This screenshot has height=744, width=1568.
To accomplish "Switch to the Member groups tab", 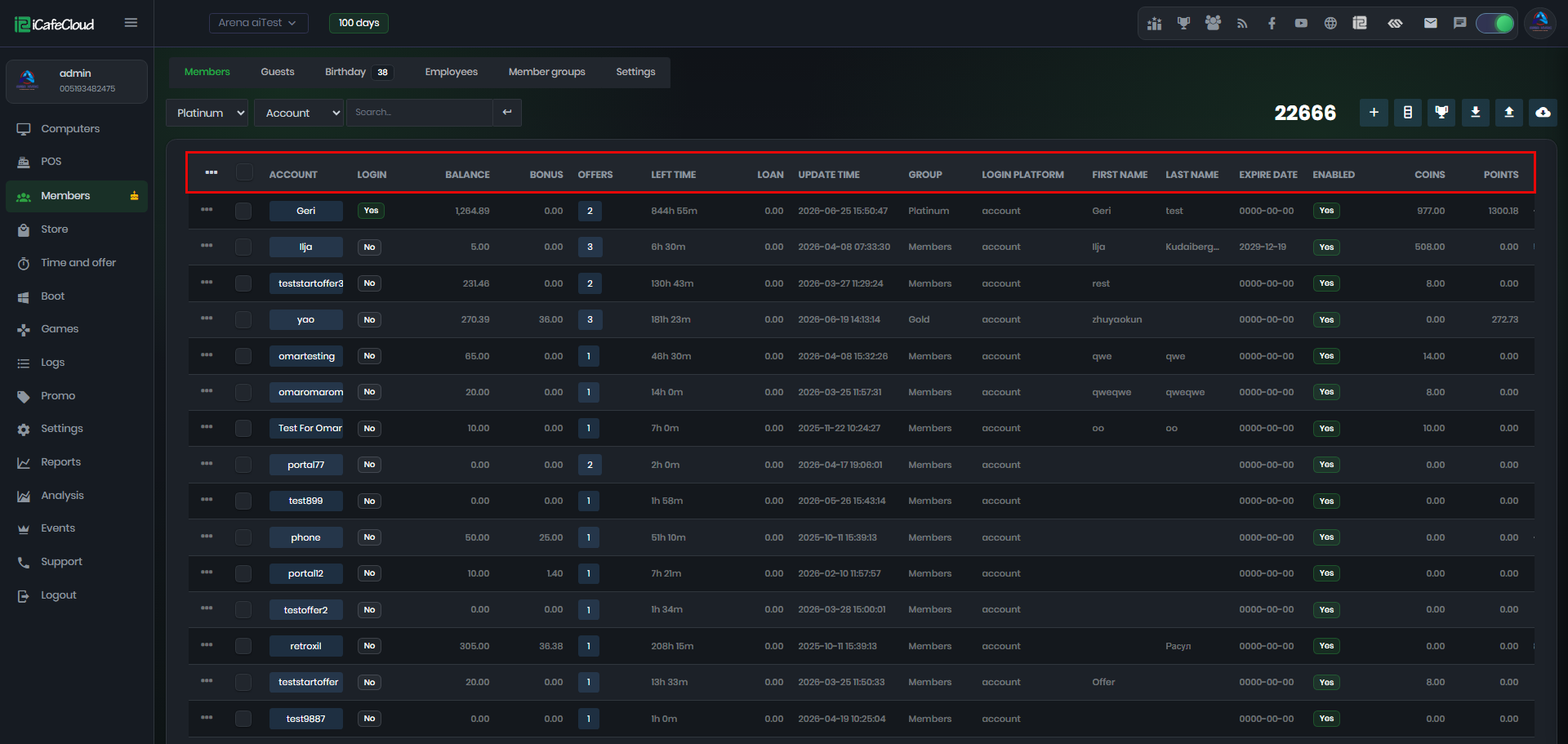I will (x=546, y=72).
